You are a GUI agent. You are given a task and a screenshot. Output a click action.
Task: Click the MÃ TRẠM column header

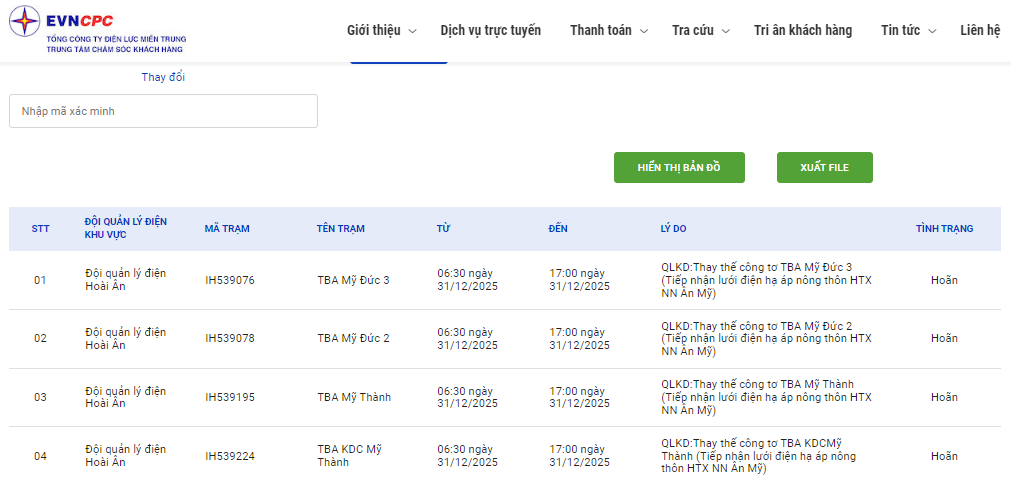227,229
